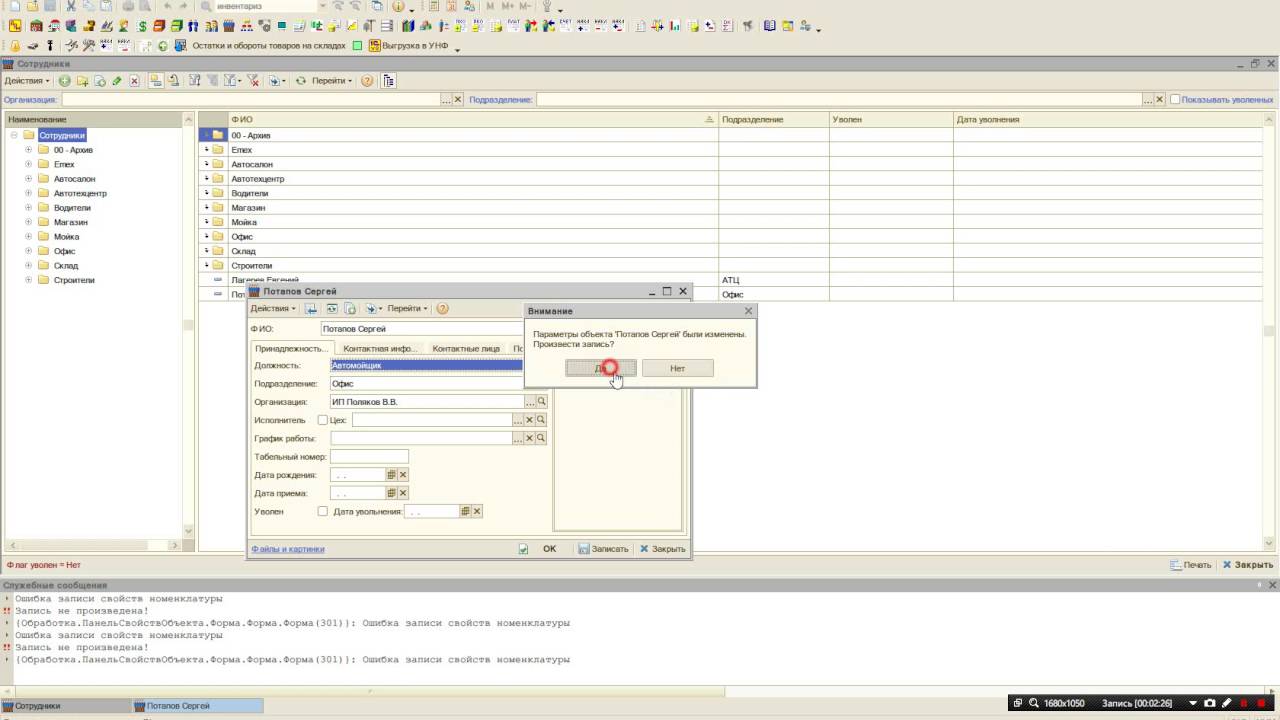Enable Показывать уволенных checkbox
The width and height of the screenshot is (1280, 720).
pos(1176,99)
